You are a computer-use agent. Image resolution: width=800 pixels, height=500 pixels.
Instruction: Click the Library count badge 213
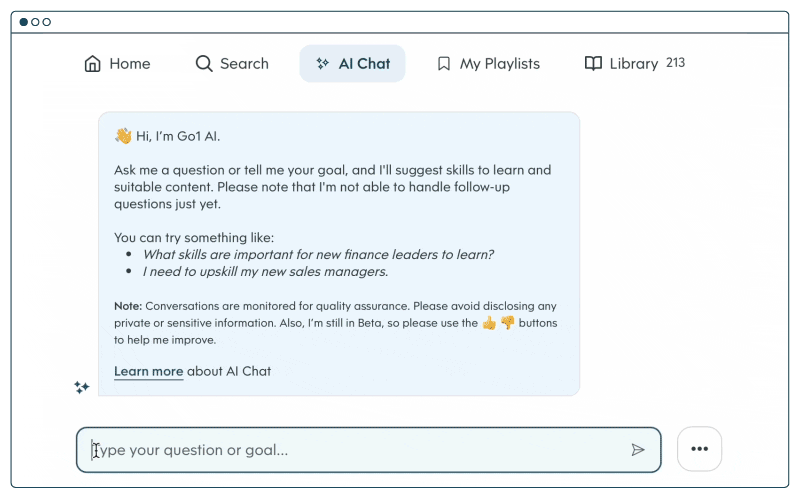pos(675,63)
